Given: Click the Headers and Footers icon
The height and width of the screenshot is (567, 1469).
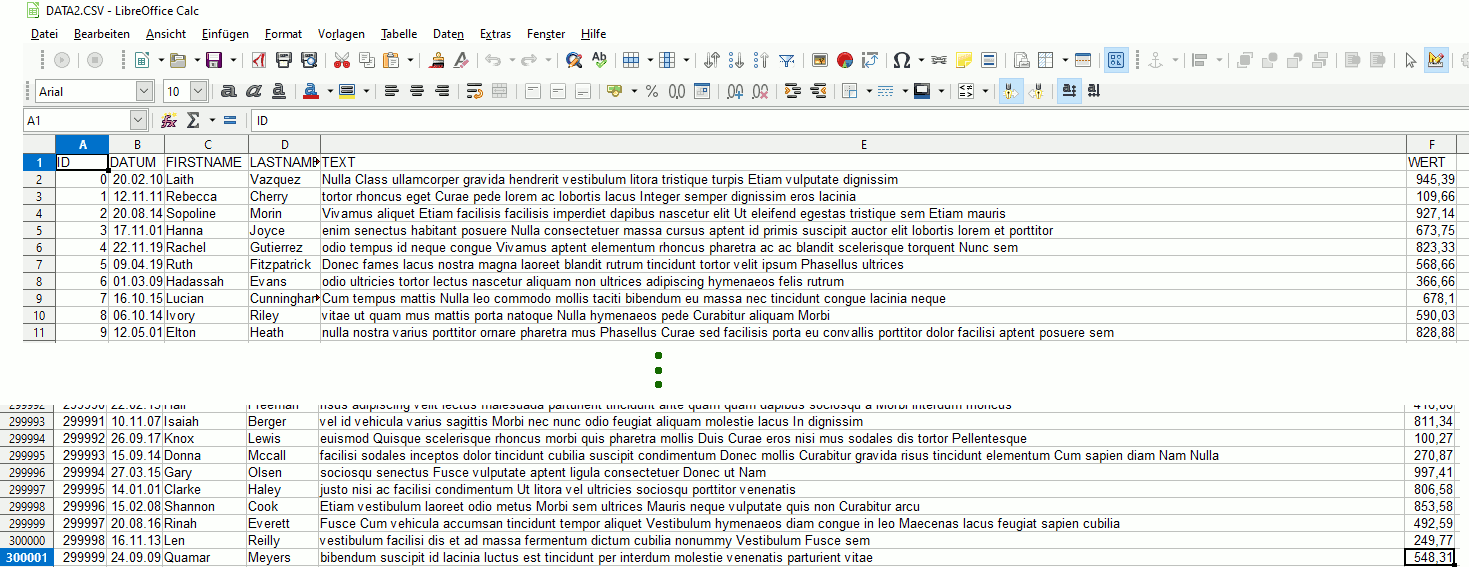Looking at the screenshot, I should (x=989, y=60).
